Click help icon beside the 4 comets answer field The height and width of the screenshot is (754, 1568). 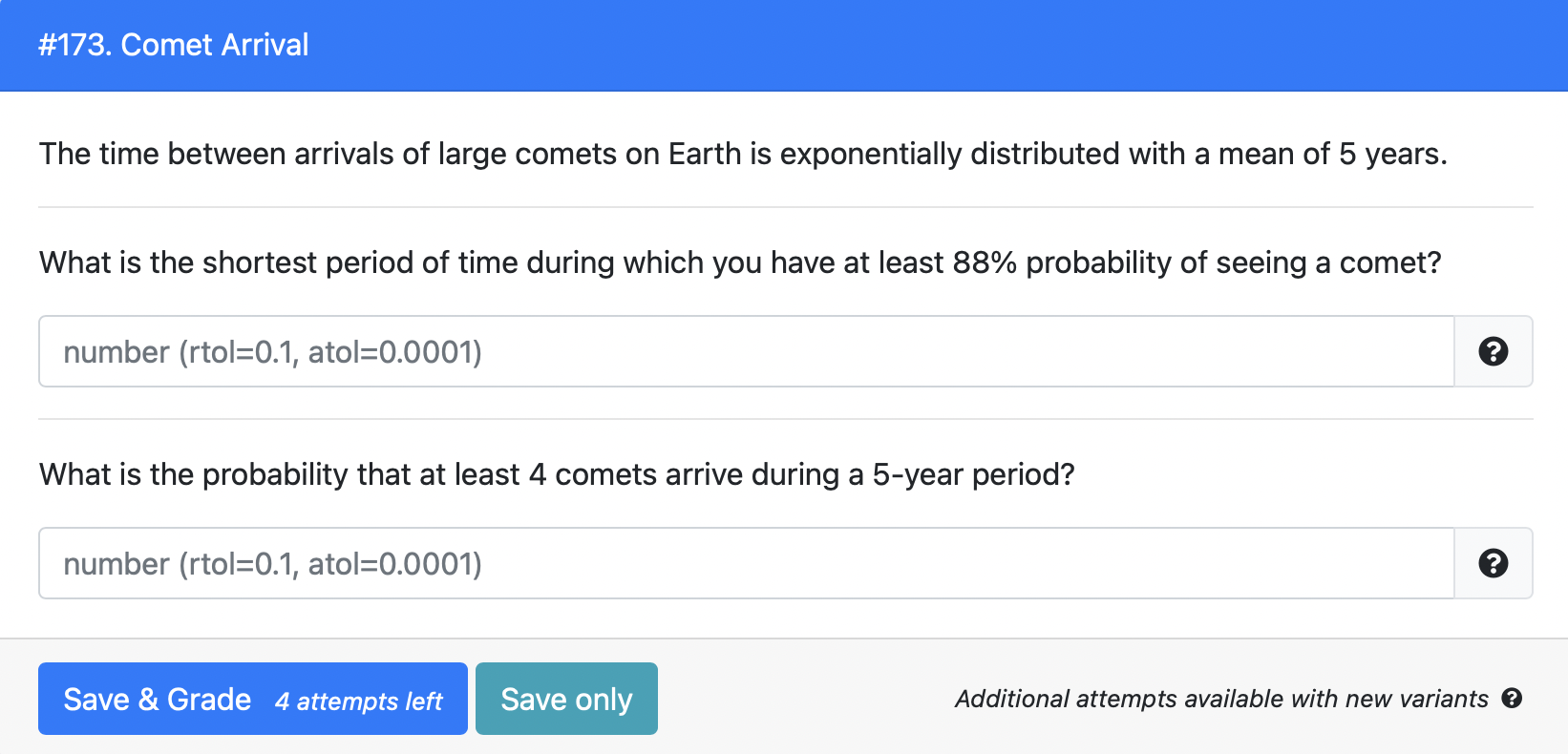1493,563
